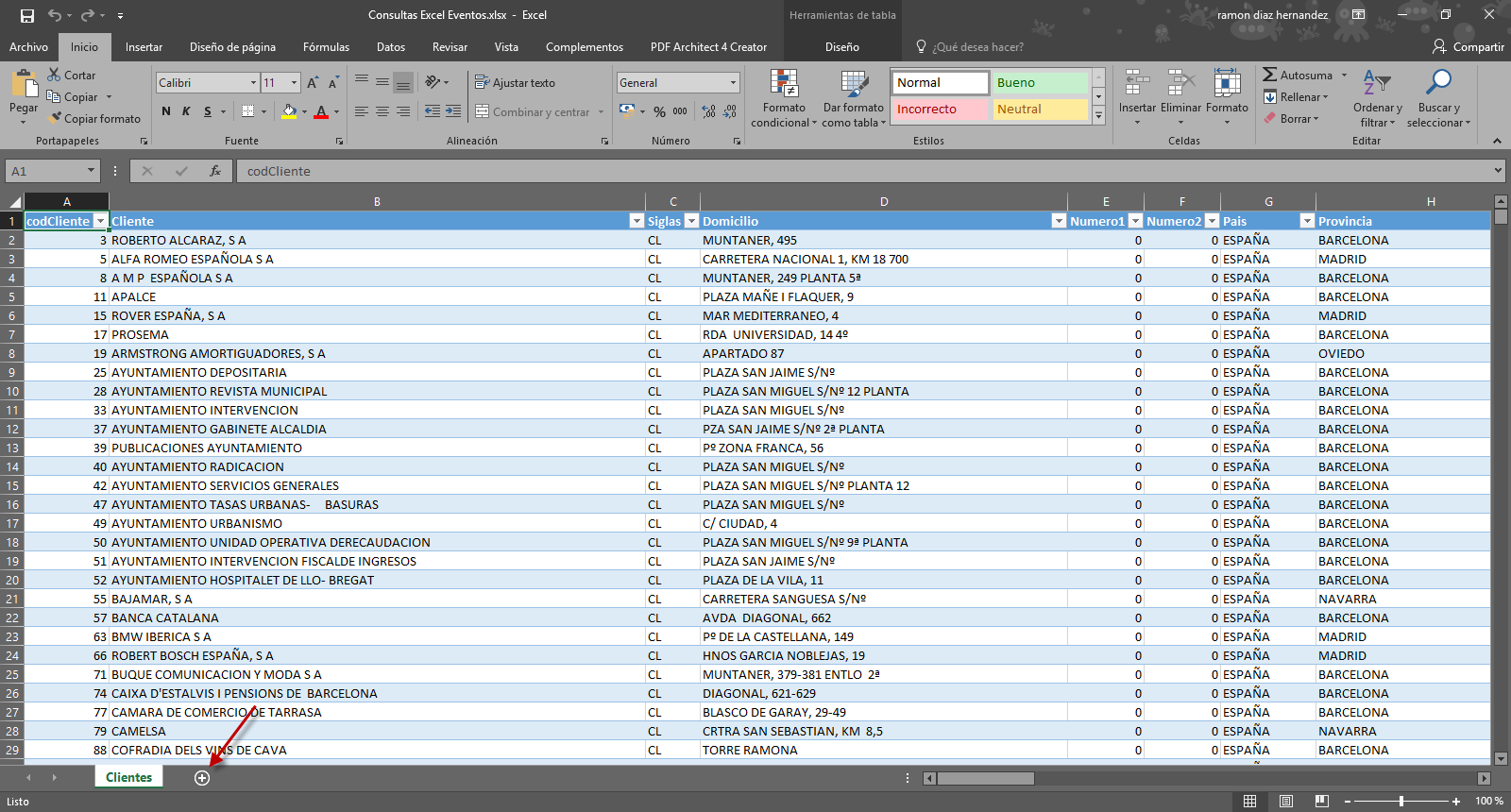
Task: Click Autosuma sigma button
Action: pyautogui.click(x=1298, y=76)
